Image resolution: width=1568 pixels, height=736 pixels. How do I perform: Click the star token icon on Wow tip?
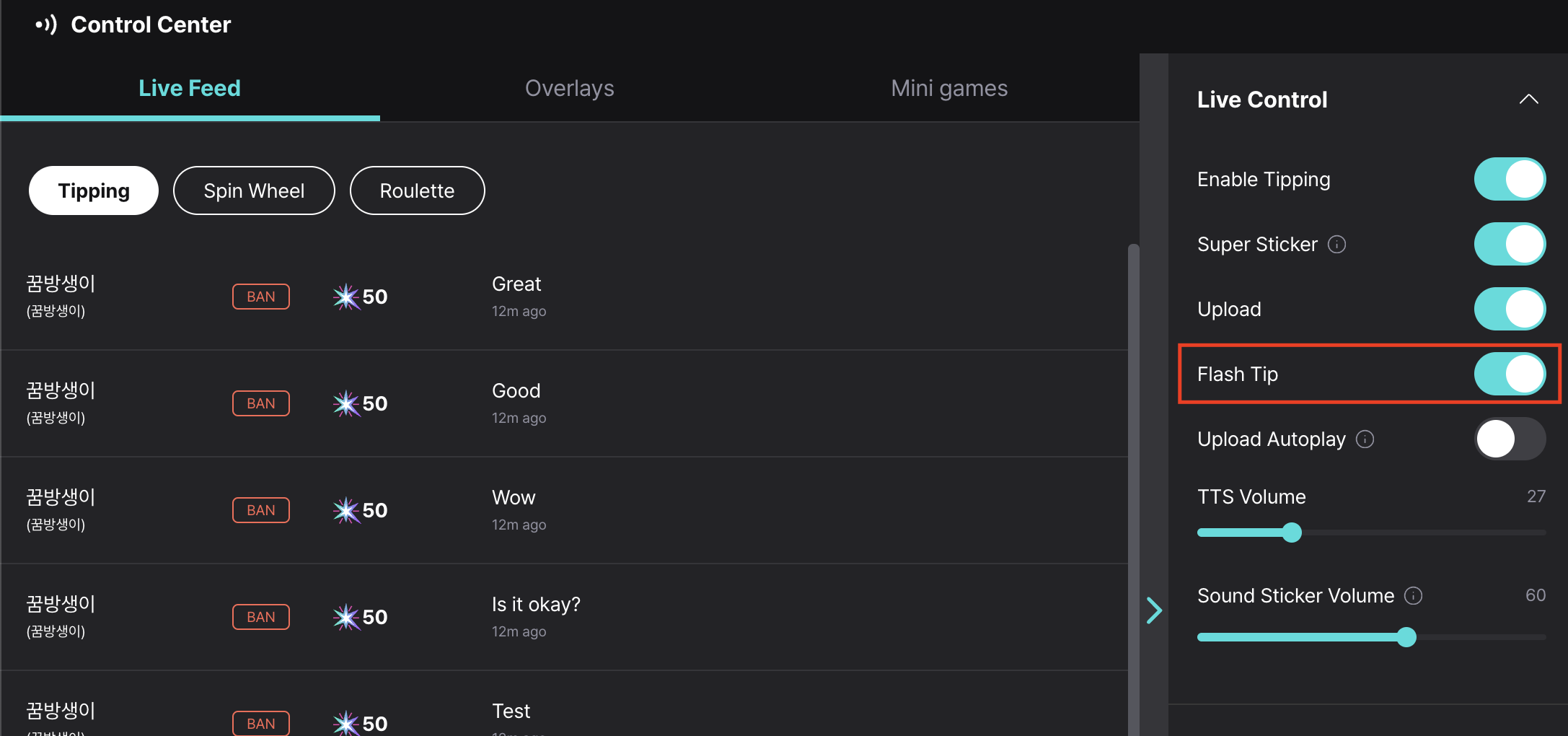click(x=346, y=510)
